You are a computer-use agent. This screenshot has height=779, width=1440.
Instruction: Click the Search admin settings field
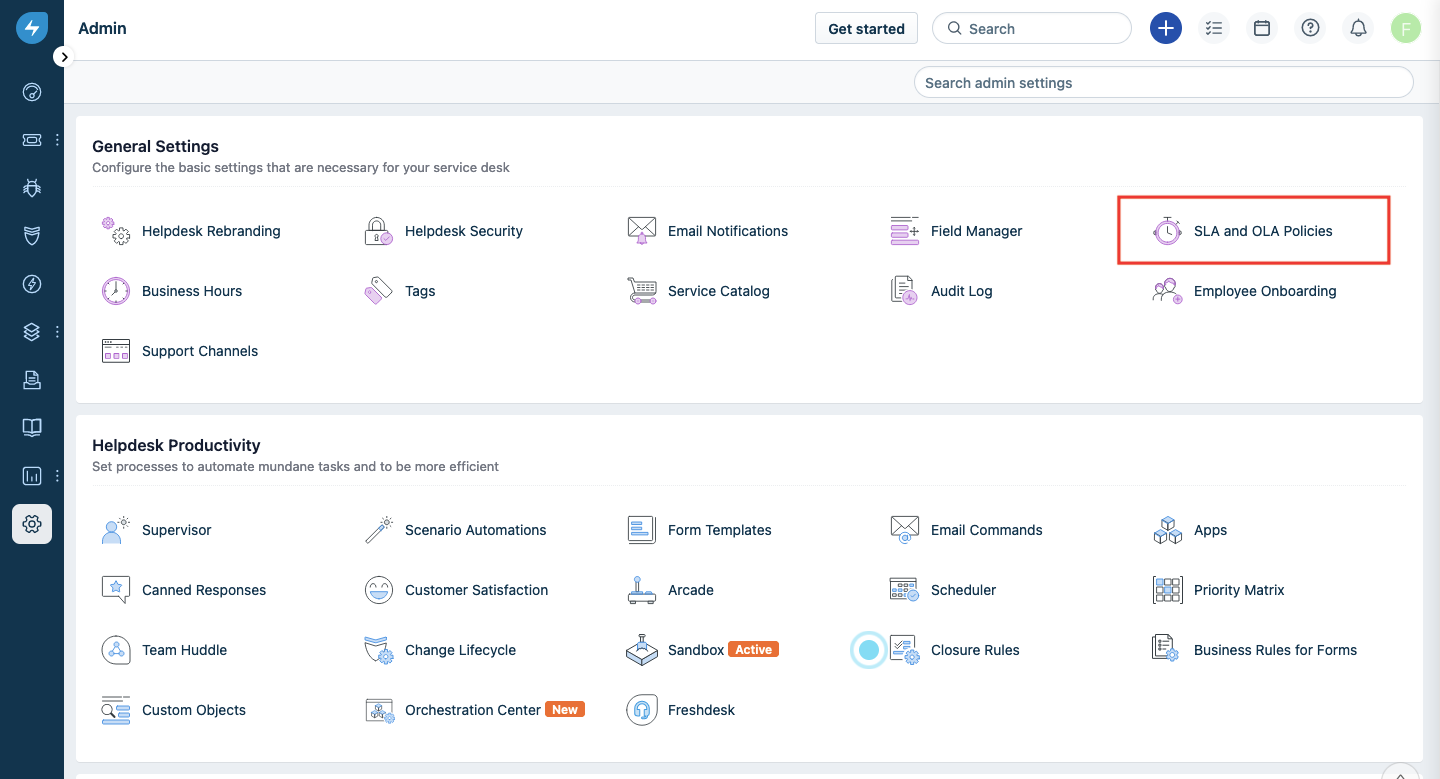[x=1163, y=81]
